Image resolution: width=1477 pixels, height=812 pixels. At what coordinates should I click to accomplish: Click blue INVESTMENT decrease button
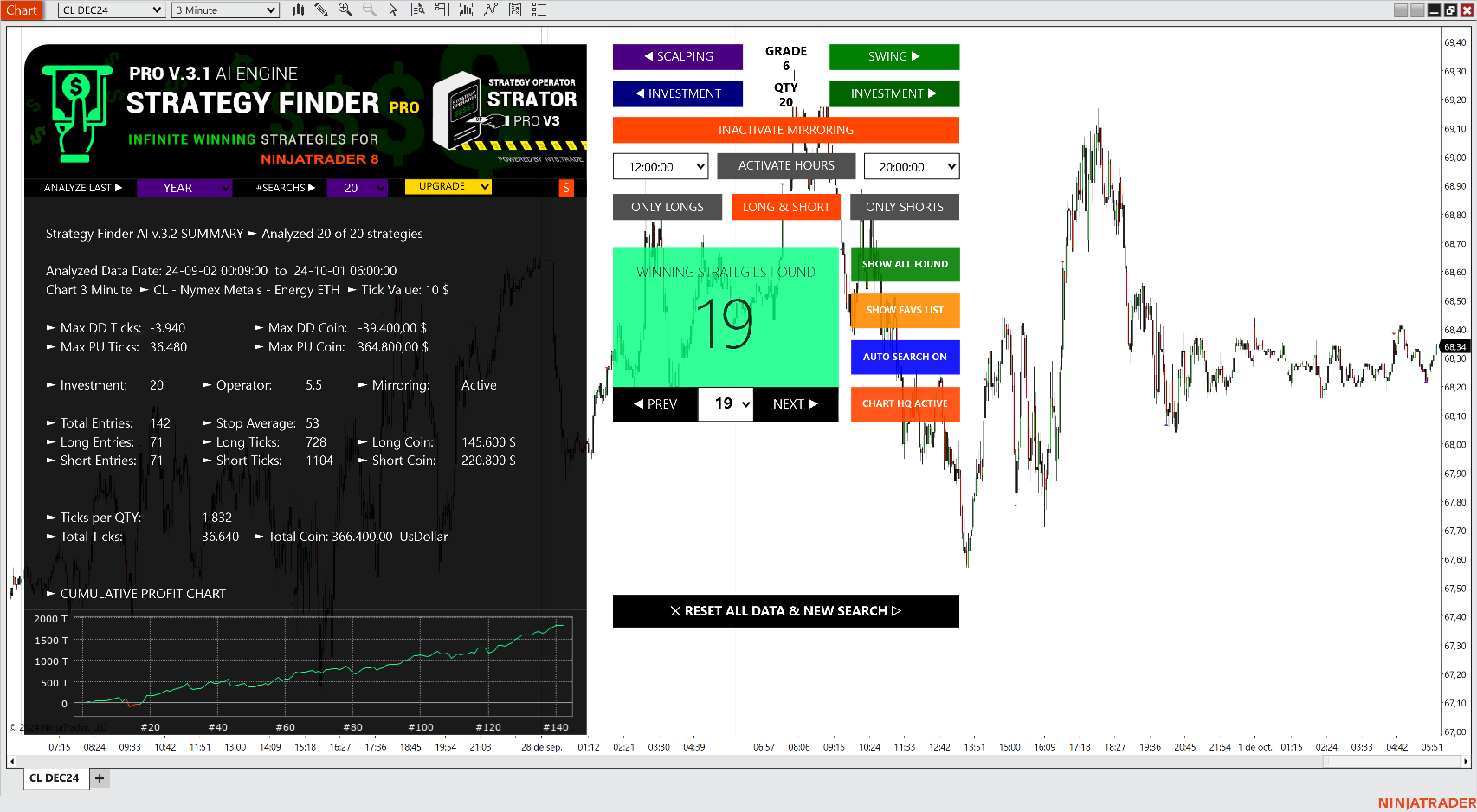point(678,93)
